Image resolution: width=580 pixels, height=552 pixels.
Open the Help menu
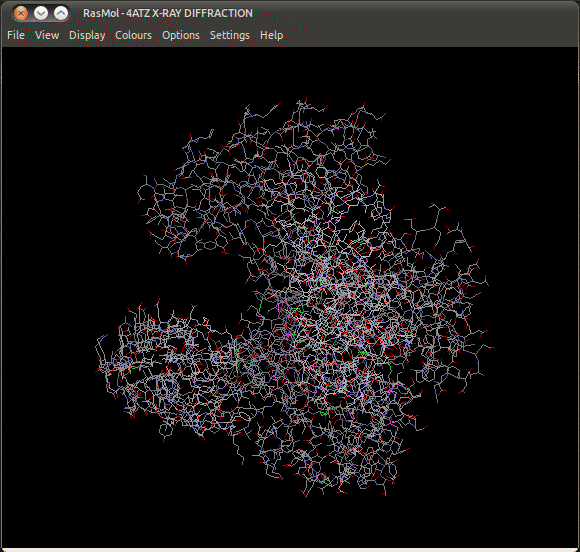pos(272,35)
